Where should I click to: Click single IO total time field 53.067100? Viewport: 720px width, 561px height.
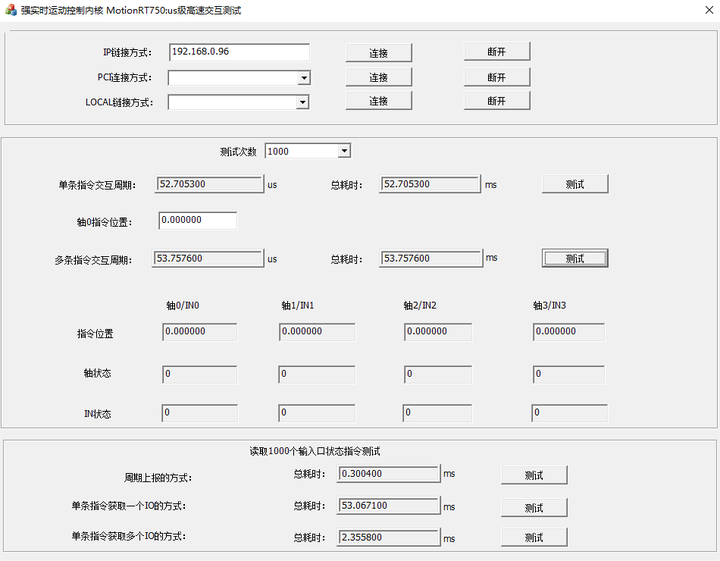[x=388, y=505]
